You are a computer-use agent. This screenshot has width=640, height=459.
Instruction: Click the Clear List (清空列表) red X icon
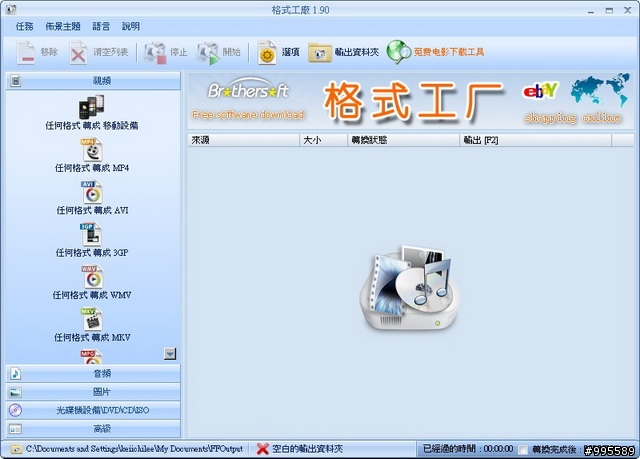point(78,52)
